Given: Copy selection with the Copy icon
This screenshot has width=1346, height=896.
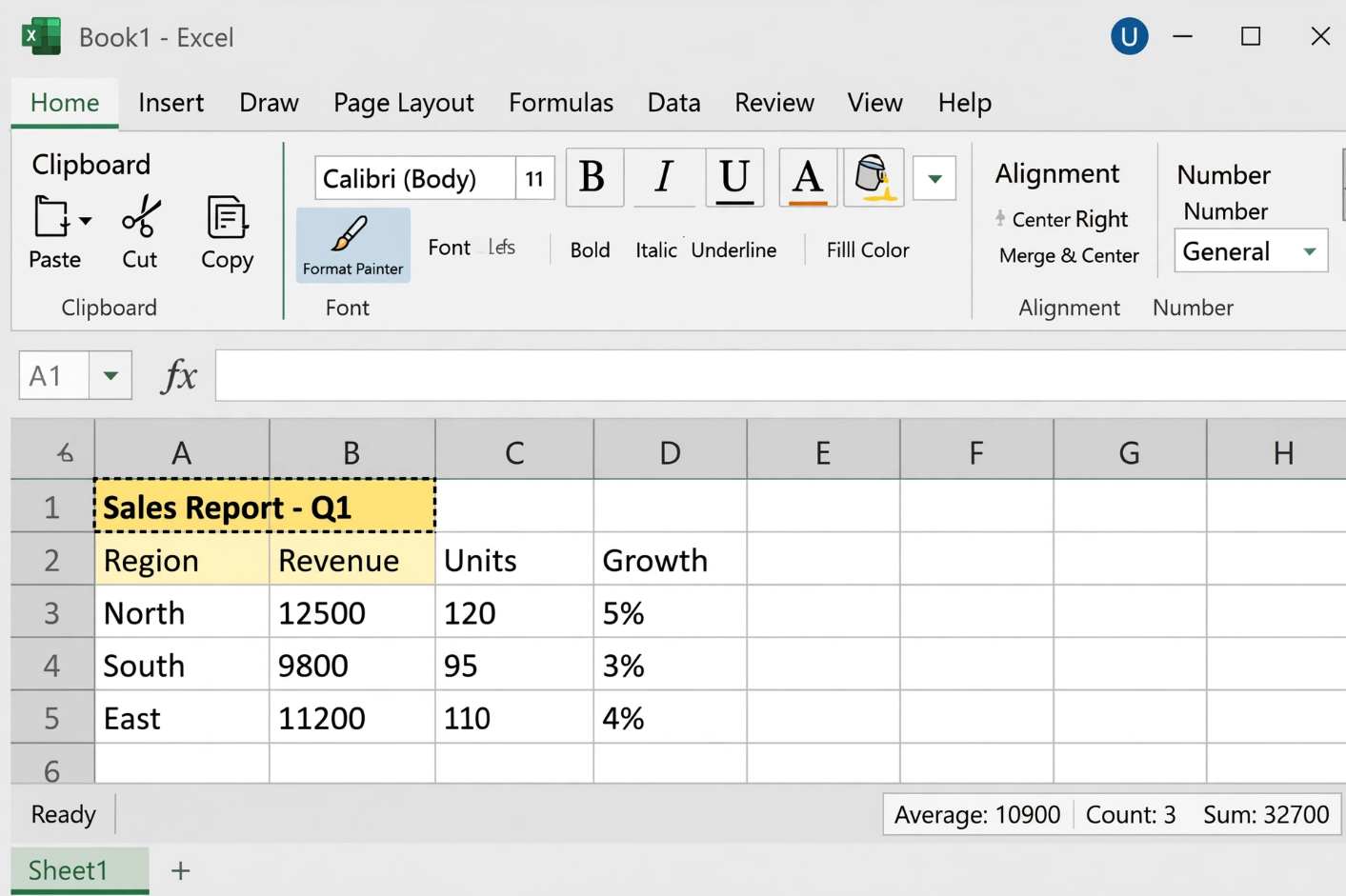Looking at the screenshot, I should [x=227, y=217].
